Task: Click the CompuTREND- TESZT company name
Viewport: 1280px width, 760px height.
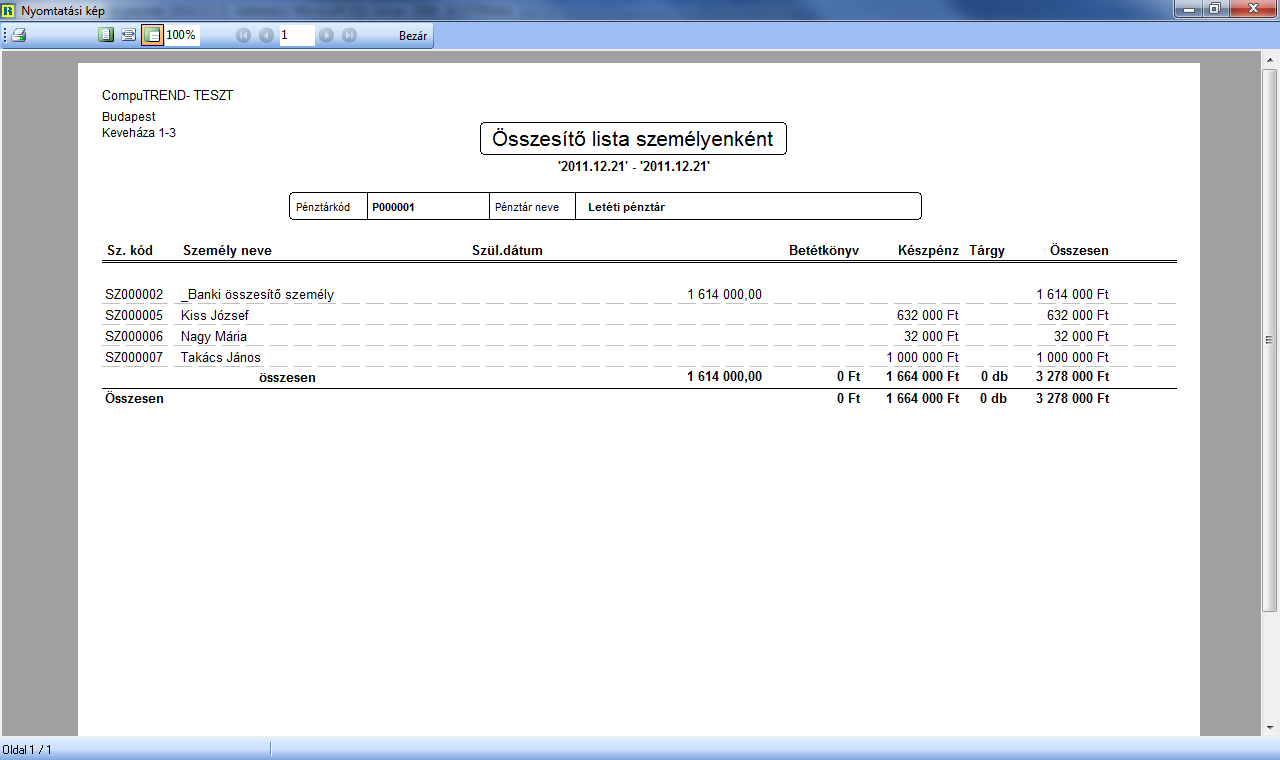Action: click(x=167, y=96)
